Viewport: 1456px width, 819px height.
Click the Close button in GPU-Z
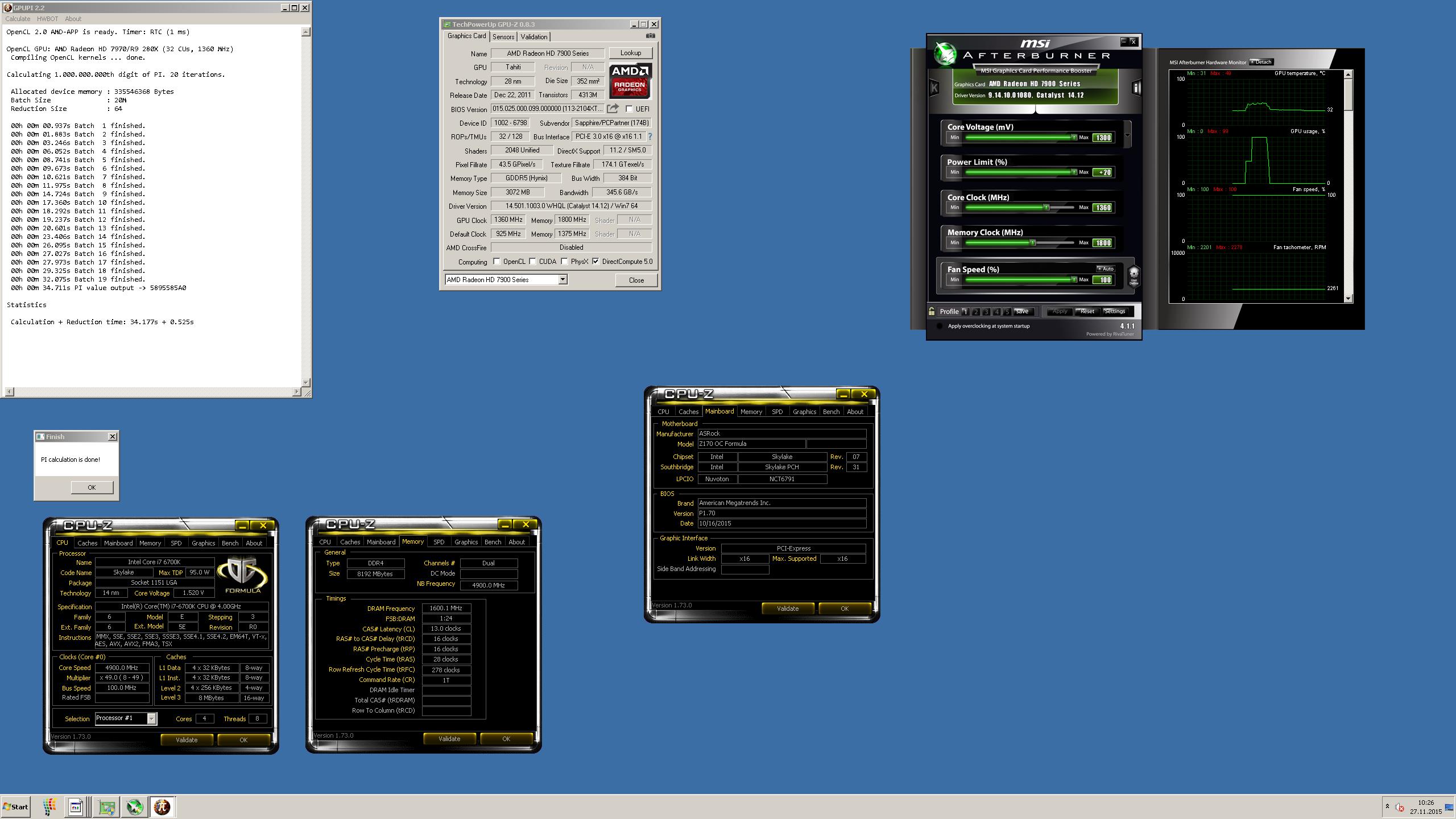click(x=636, y=280)
